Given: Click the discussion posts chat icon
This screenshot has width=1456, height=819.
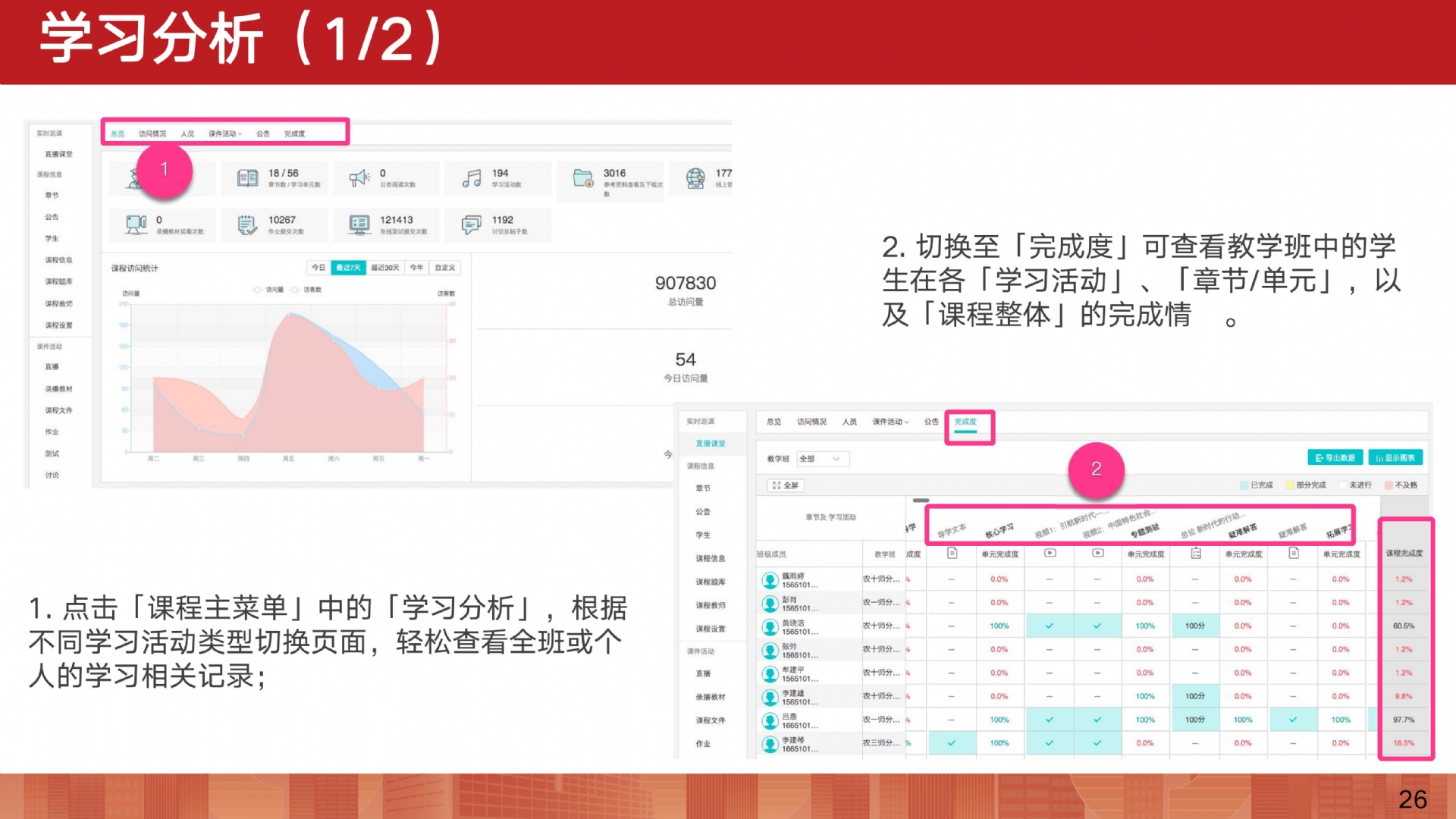Looking at the screenshot, I should tap(472, 225).
